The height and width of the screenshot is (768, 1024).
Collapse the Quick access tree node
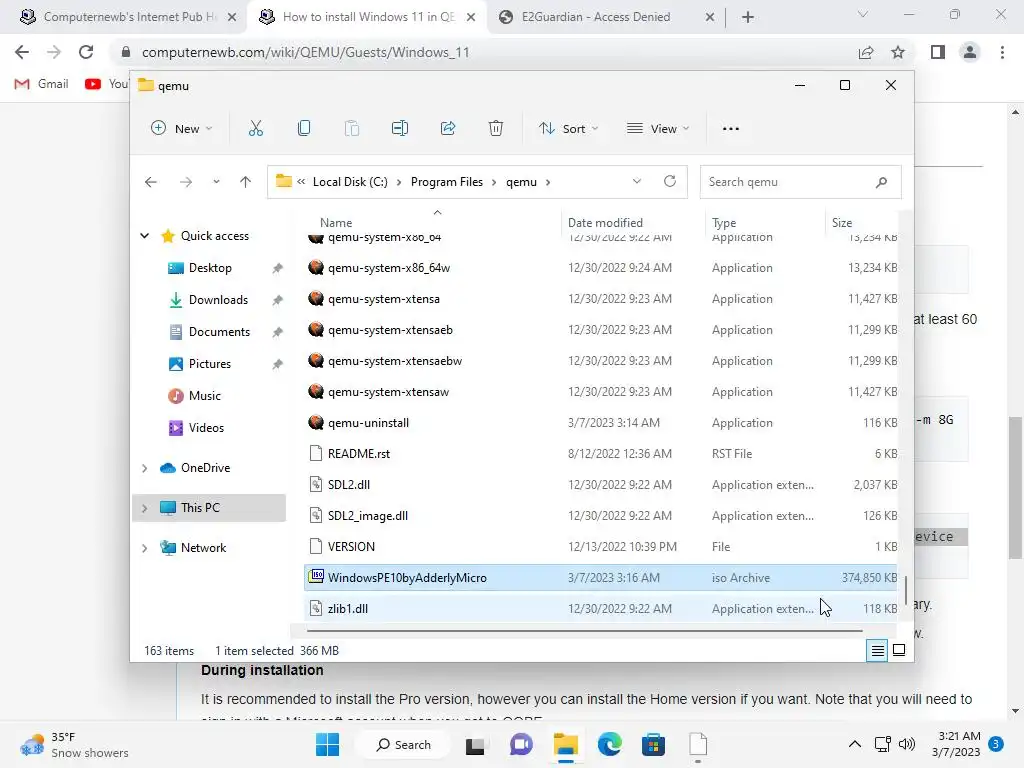[x=145, y=236]
